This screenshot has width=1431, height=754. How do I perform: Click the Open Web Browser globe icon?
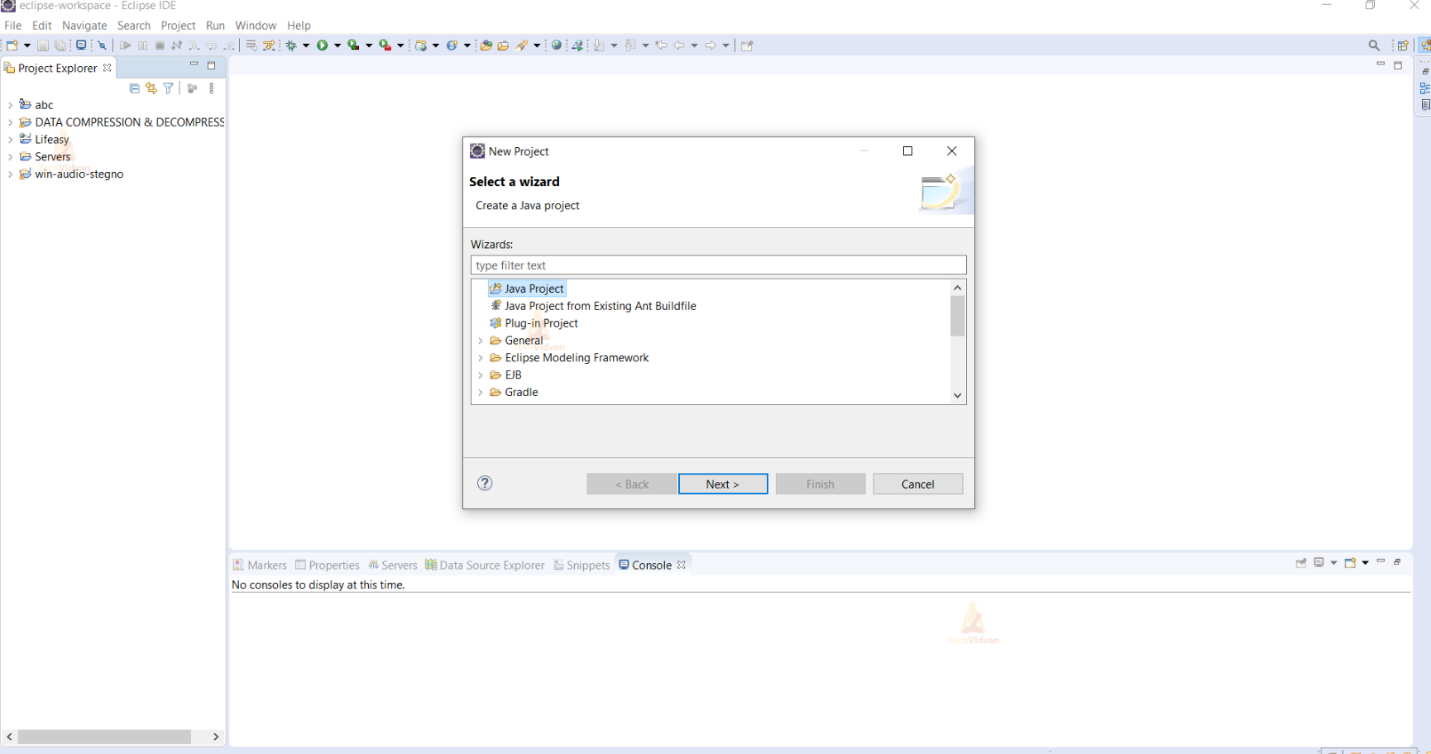pos(557,45)
